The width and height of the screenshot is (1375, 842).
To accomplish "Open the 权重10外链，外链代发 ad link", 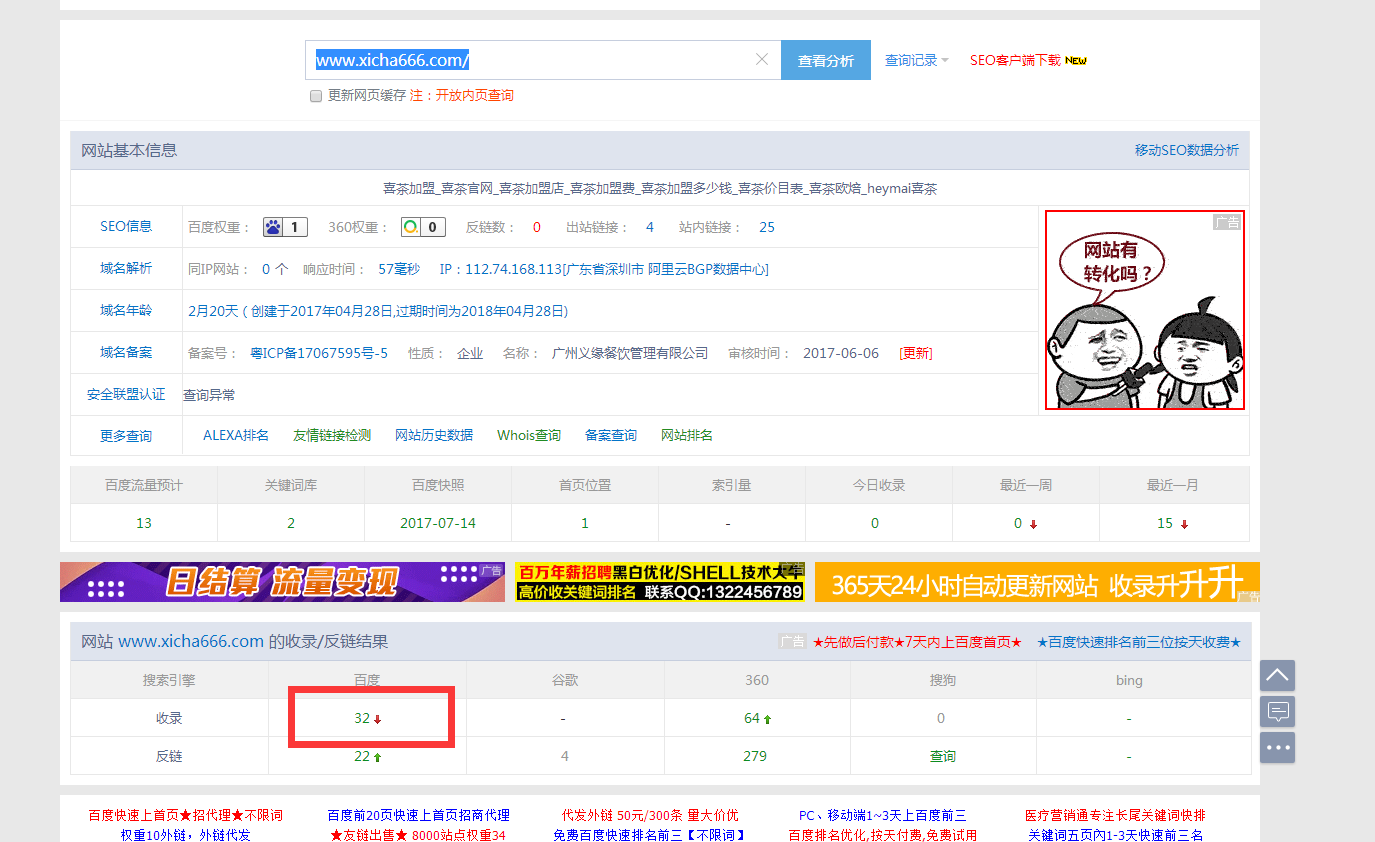I will [x=185, y=835].
